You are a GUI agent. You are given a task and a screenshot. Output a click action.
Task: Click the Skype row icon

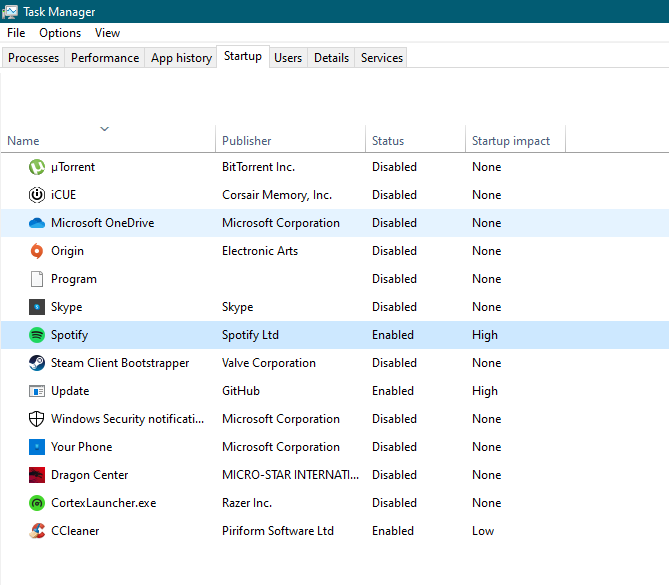click(37, 307)
